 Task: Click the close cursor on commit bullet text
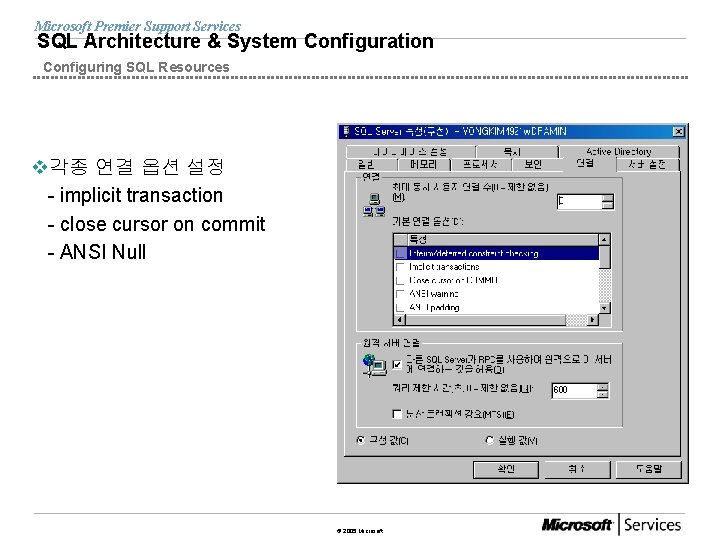point(163,224)
